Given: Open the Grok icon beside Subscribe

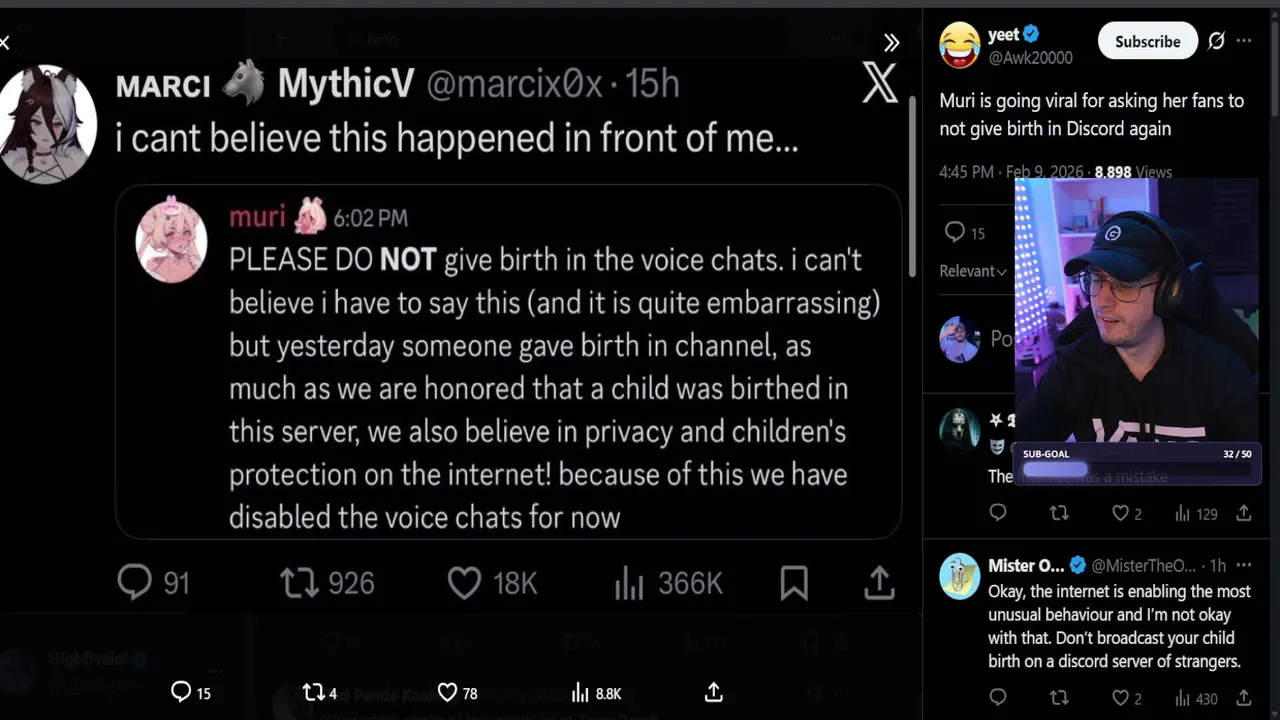Looking at the screenshot, I should pos(1216,41).
